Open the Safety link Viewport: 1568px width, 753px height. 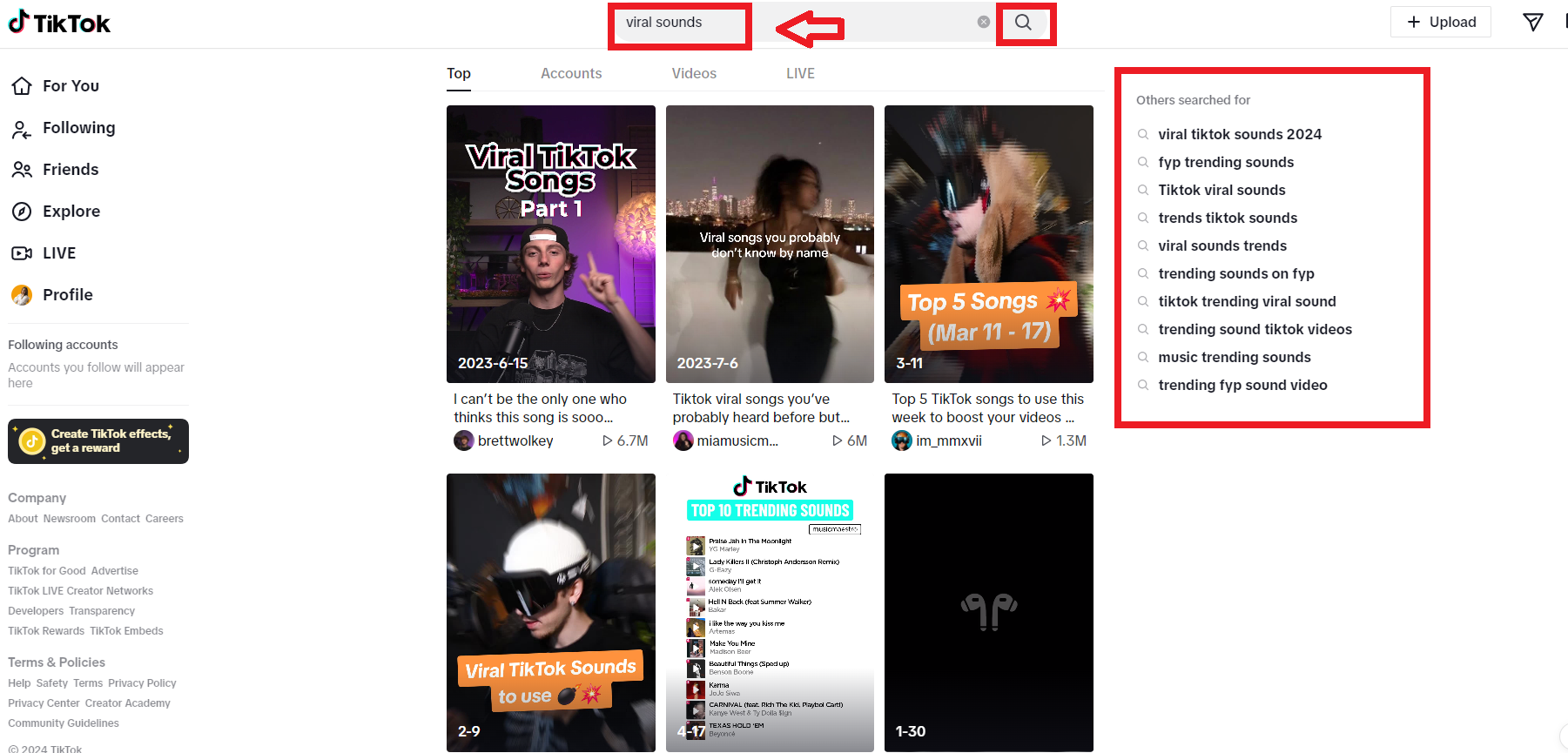[52, 683]
